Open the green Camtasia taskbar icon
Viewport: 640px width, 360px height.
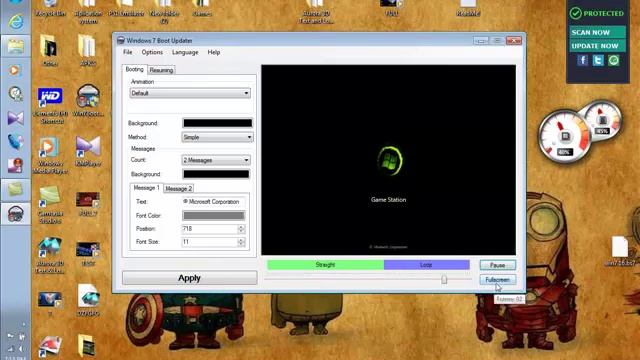[16, 189]
